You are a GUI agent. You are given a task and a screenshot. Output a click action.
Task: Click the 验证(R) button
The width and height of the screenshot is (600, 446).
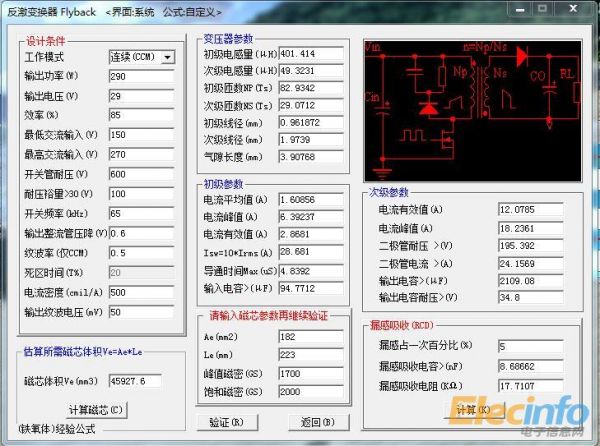[227, 422]
